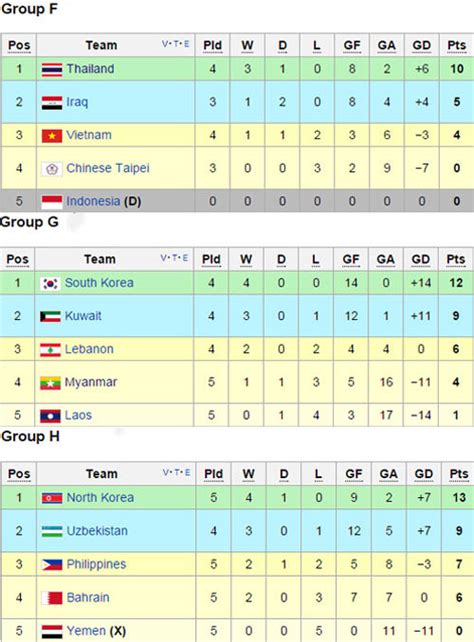
Task: Open the Laos team link
Action: pos(78,415)
